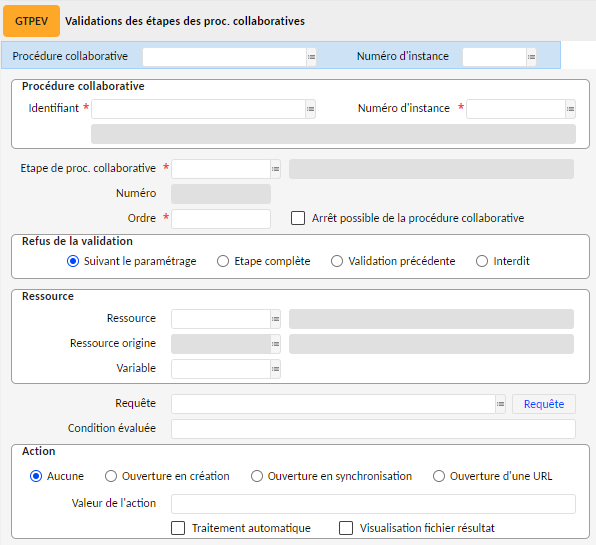Select Etape complète refusal option
Viewport: 596px width, 545px height.
pos(223,261)
